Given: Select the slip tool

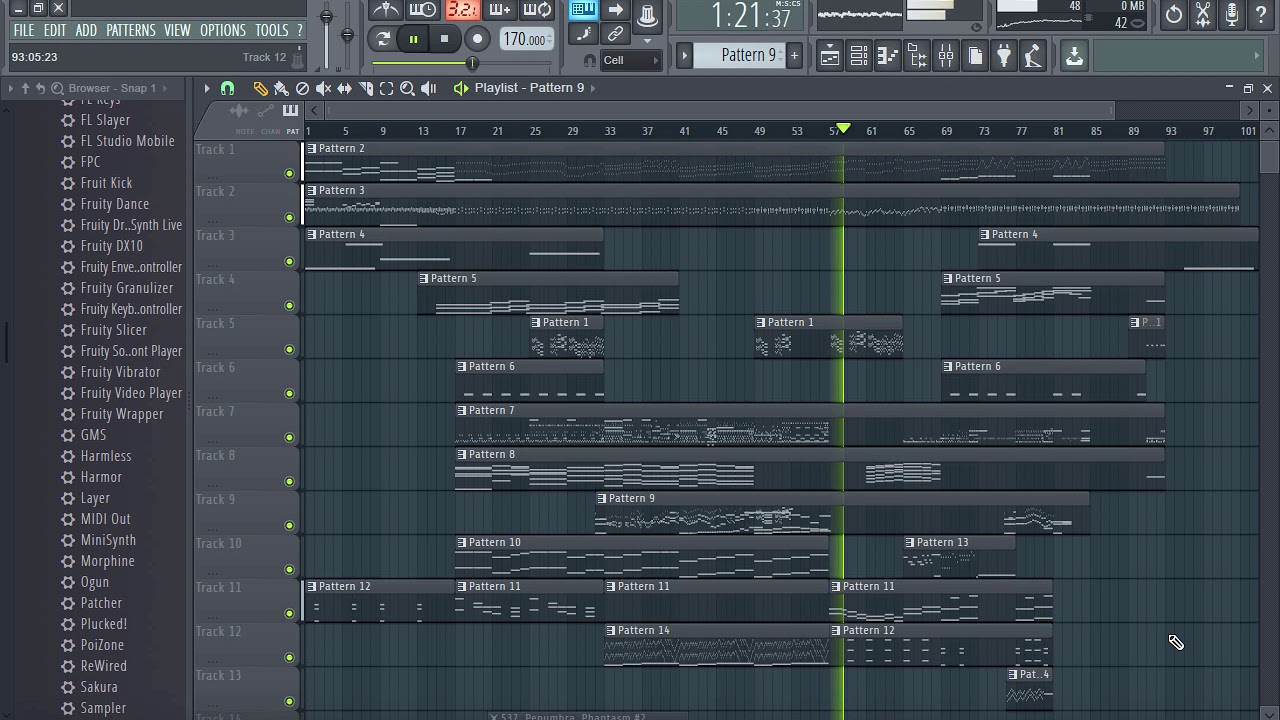Looking at the screenshot, I should [344, 88].
